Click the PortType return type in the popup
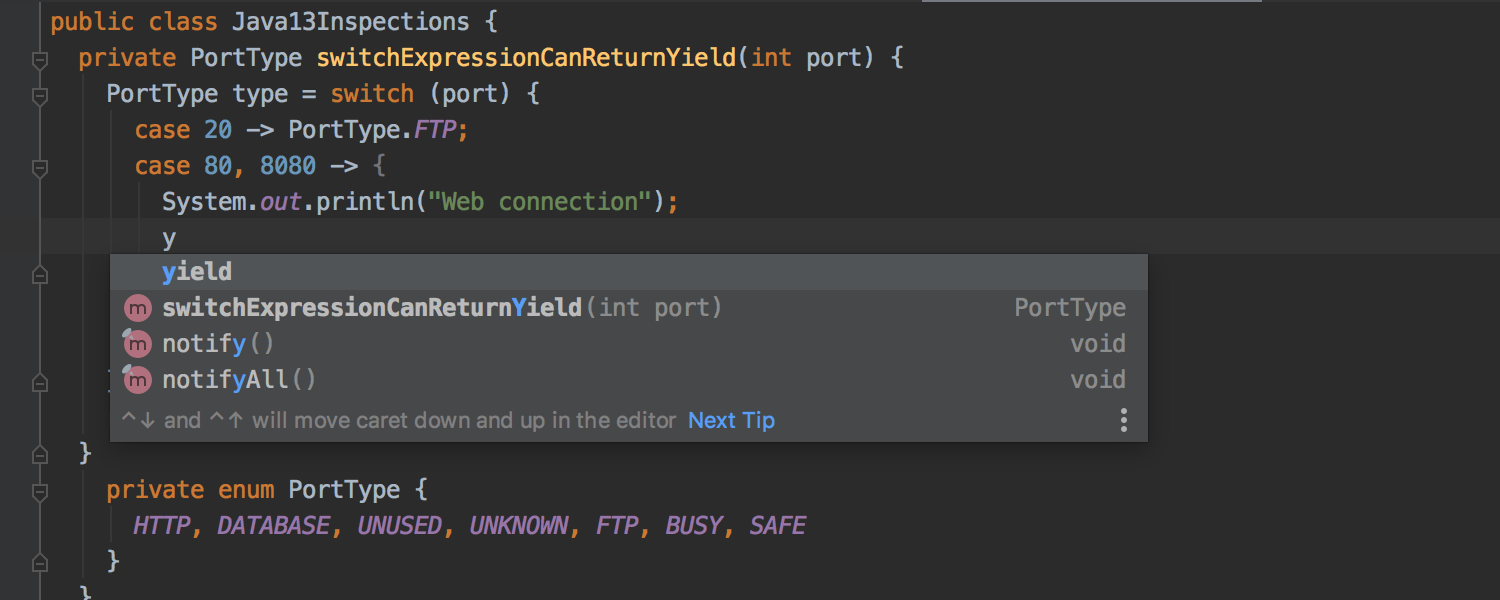1500x600 pixels. tap(1069, 307)
